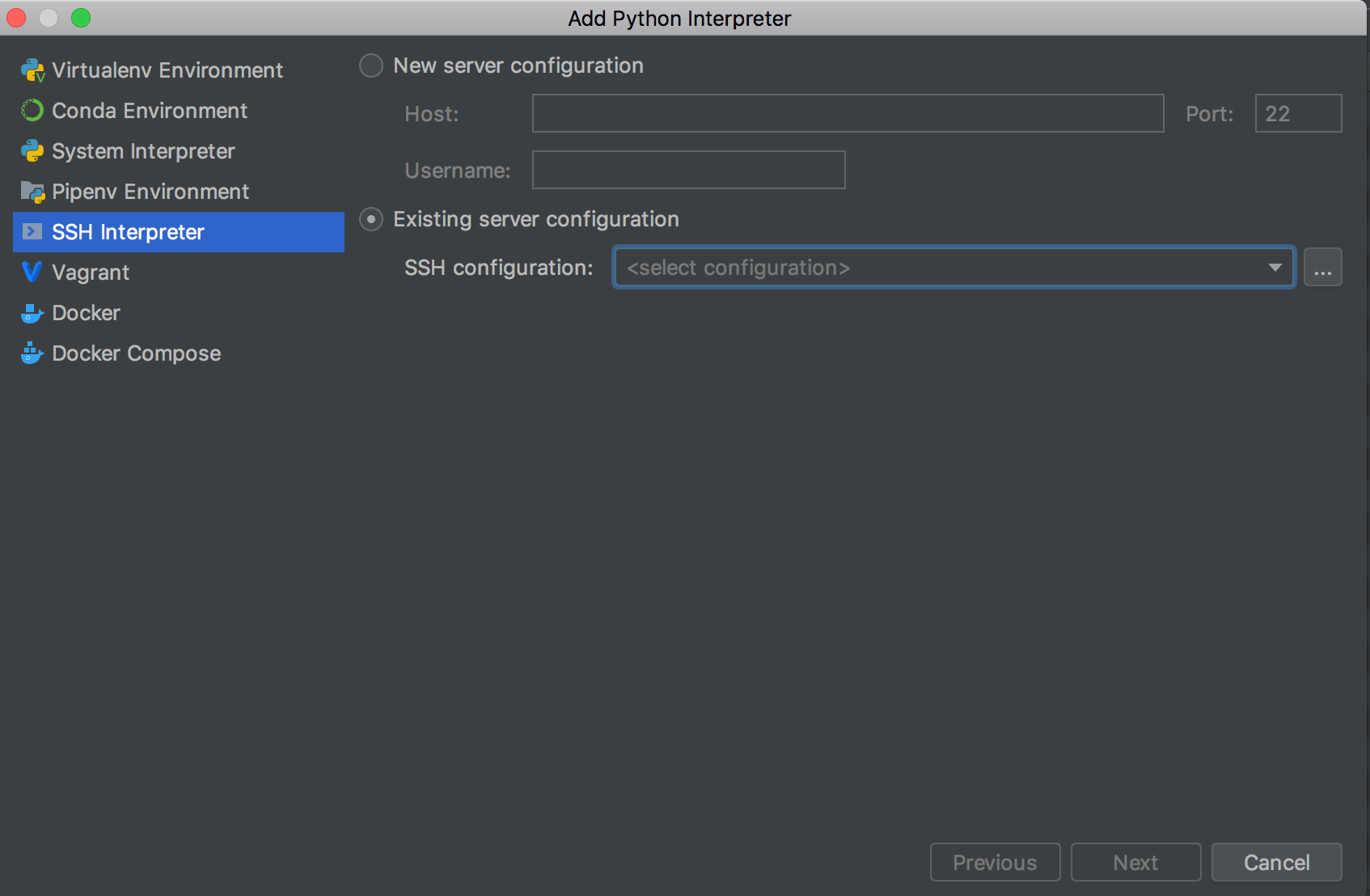Choose Conda Environment from the list
Screen dimensions: 1370x896
click(179, 111)
